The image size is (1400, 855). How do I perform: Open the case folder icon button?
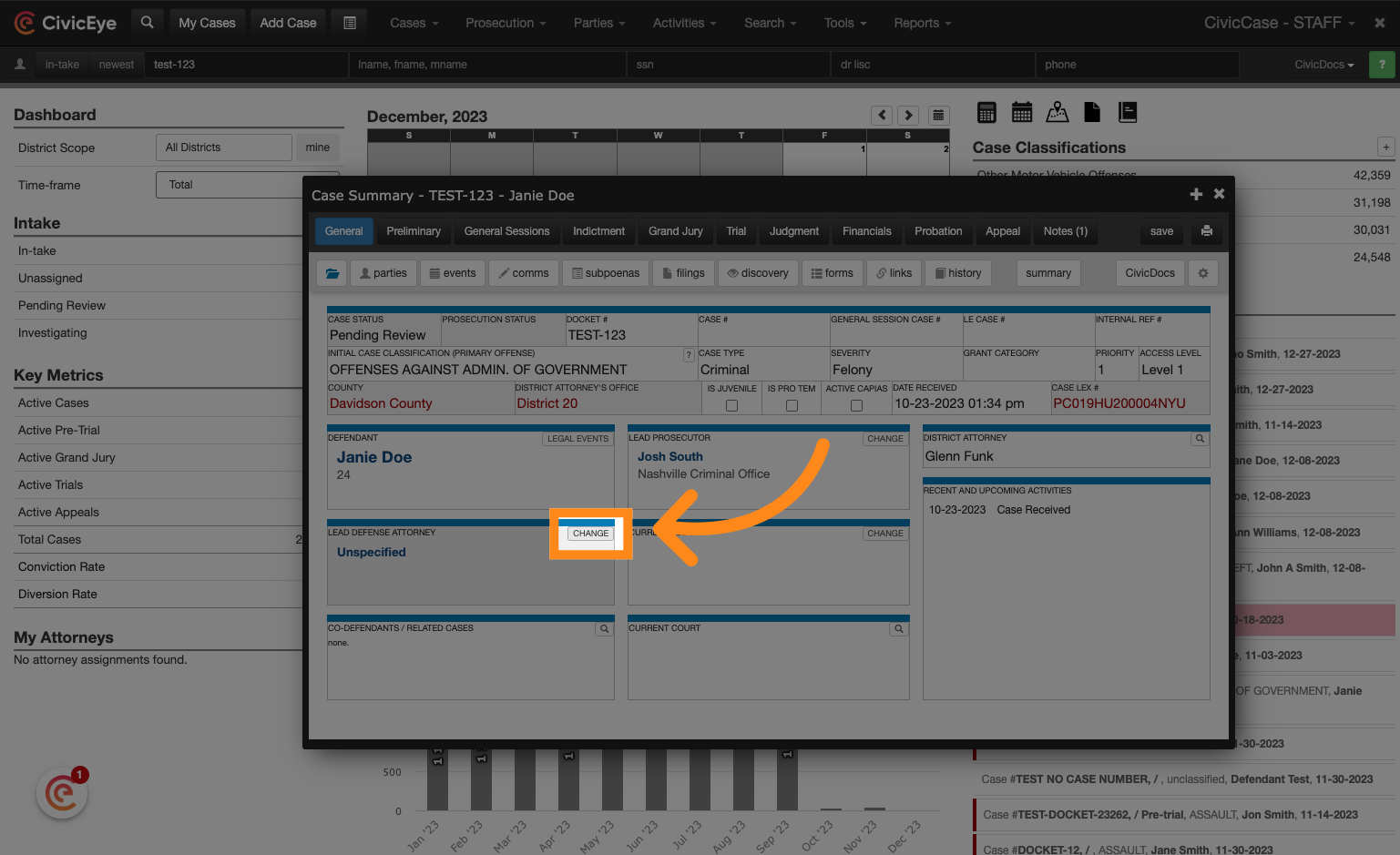(332, 273)
